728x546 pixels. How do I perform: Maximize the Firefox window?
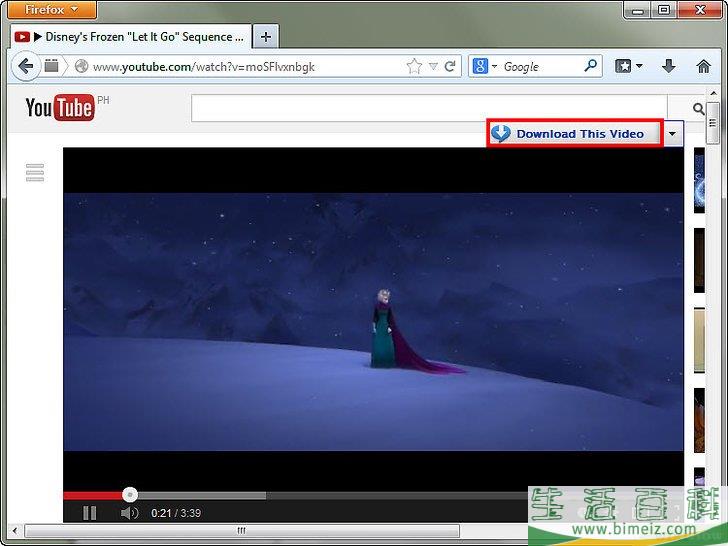pyautogui.click(x=664, y=10)
